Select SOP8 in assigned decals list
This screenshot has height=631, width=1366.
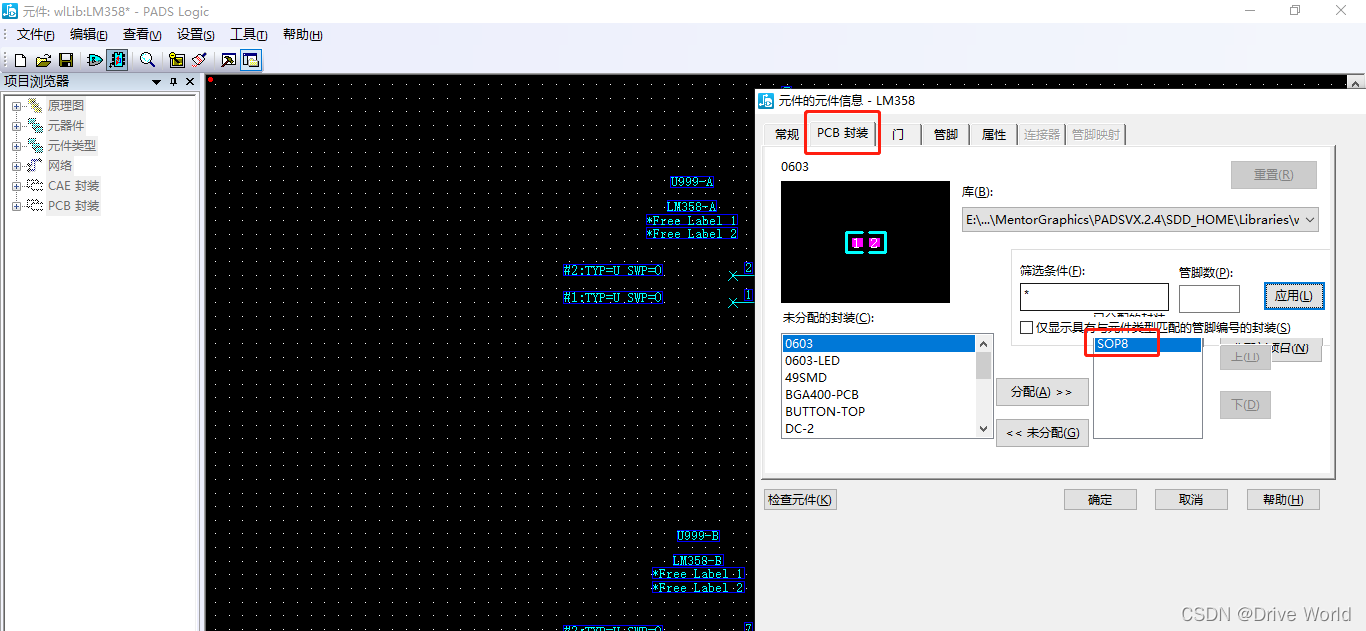tap(1147, 344)
